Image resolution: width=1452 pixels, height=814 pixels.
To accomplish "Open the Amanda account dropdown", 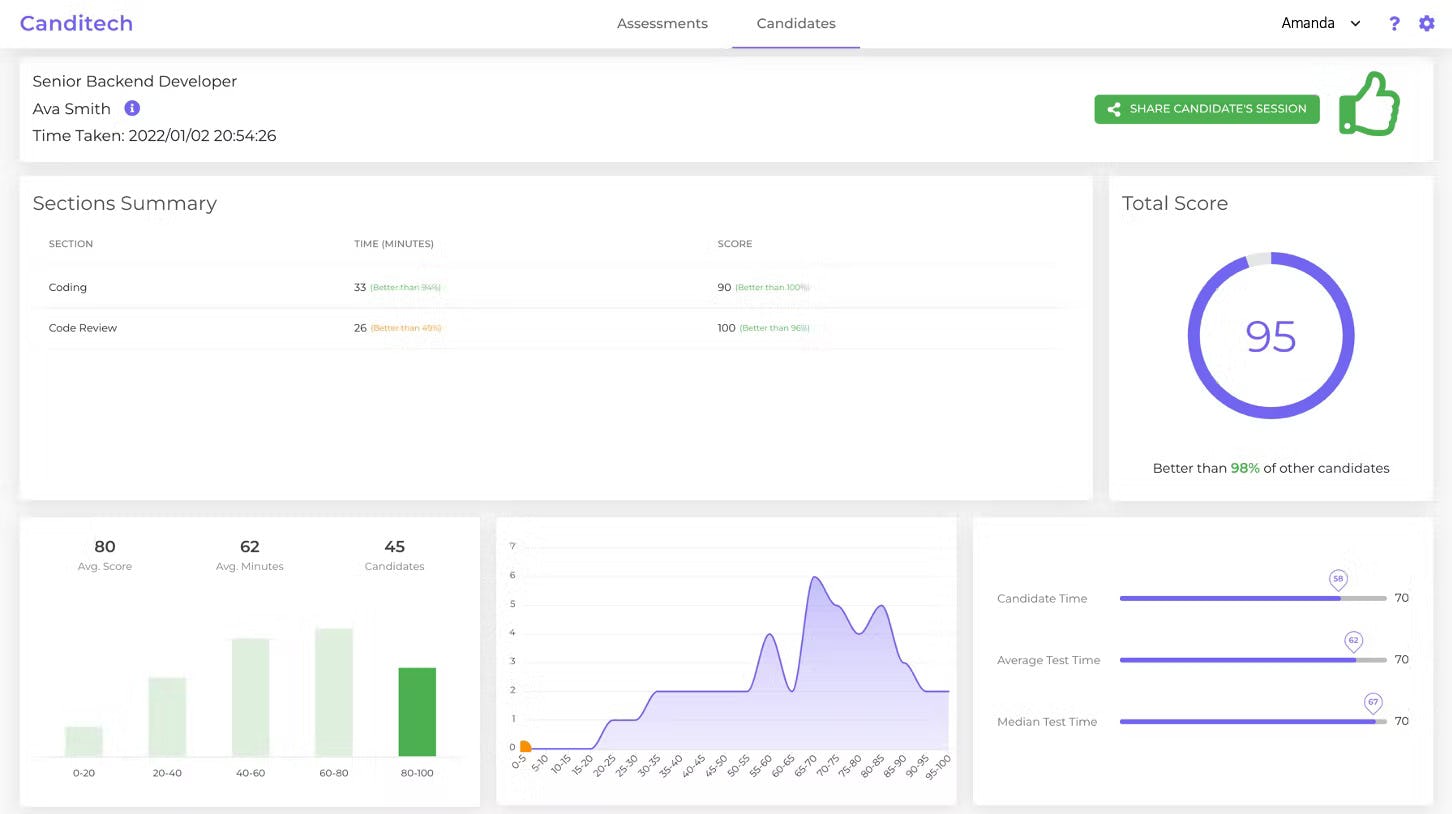I will 1307,22.
